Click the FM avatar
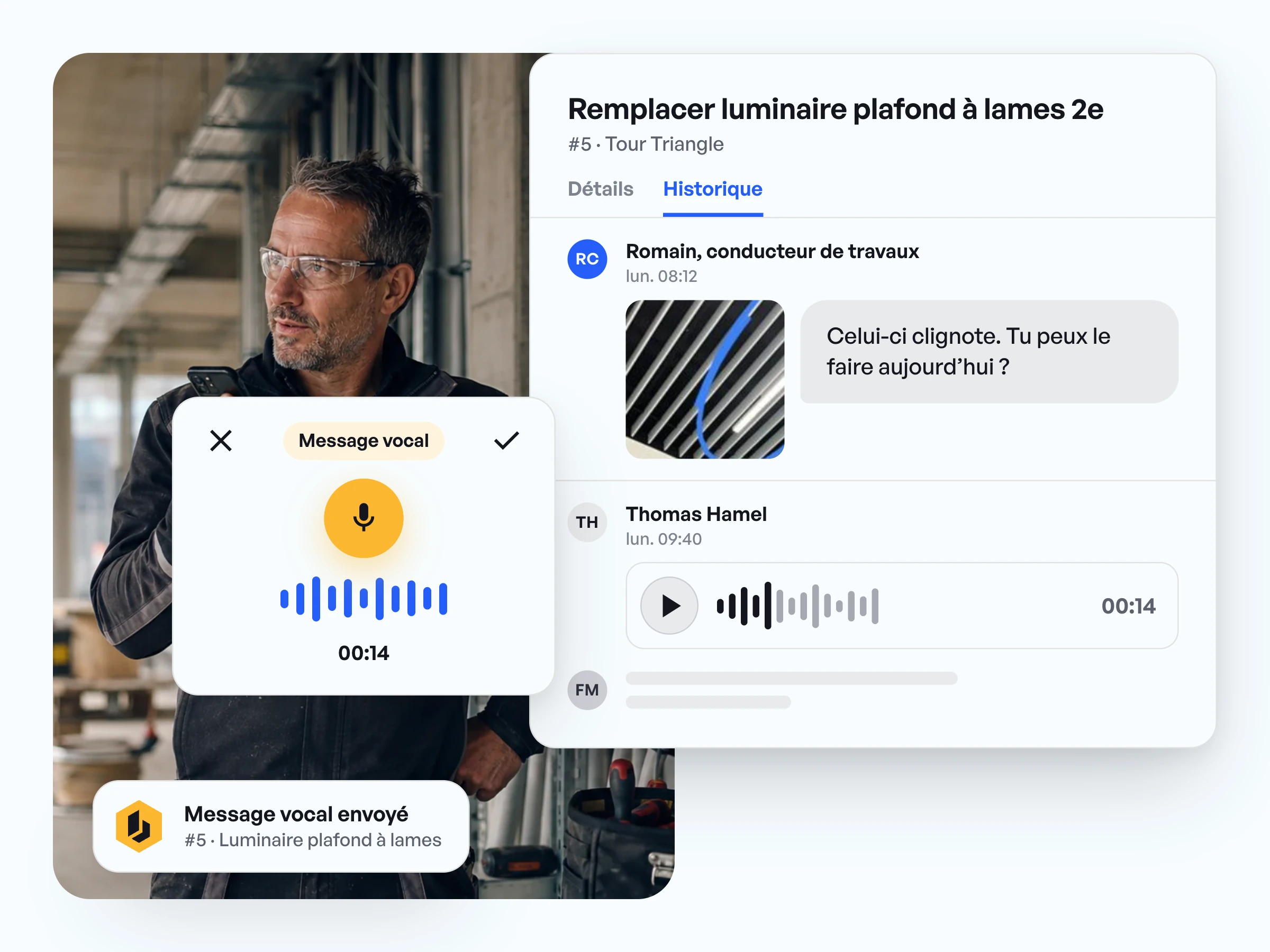Image resolution: width=1270 pixels, height=952 pixels. click(587, 690)
